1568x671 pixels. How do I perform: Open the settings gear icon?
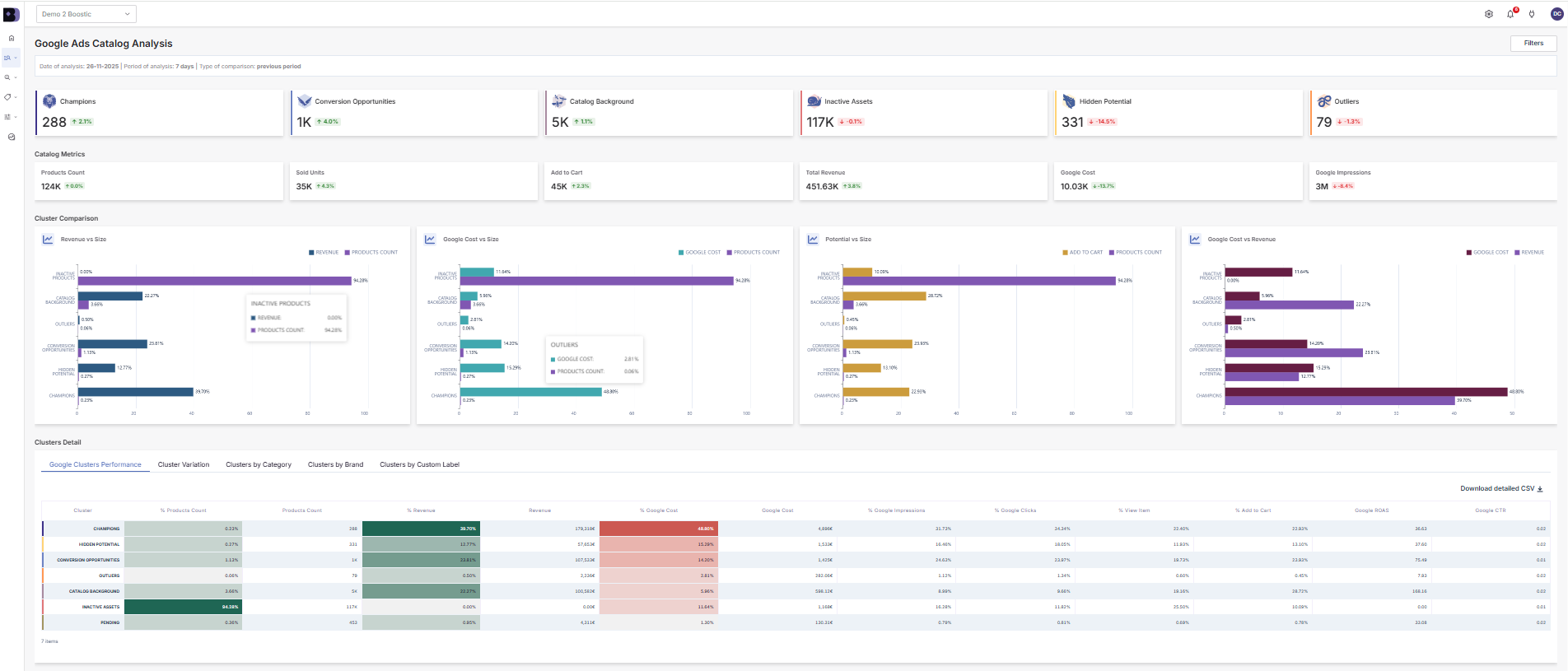click(x=1489, y=14)
